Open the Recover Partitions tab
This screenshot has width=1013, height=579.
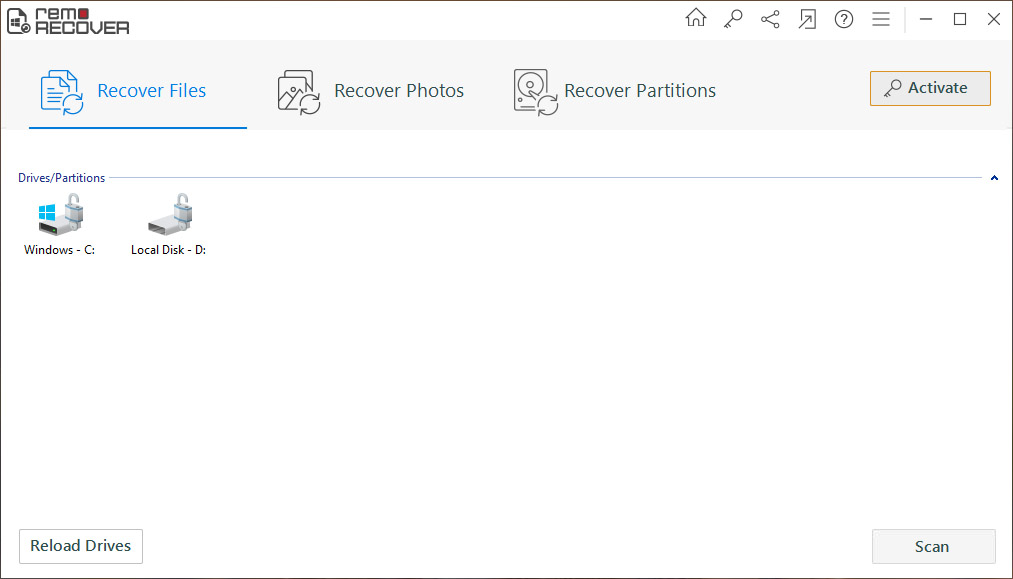(615, 91)
